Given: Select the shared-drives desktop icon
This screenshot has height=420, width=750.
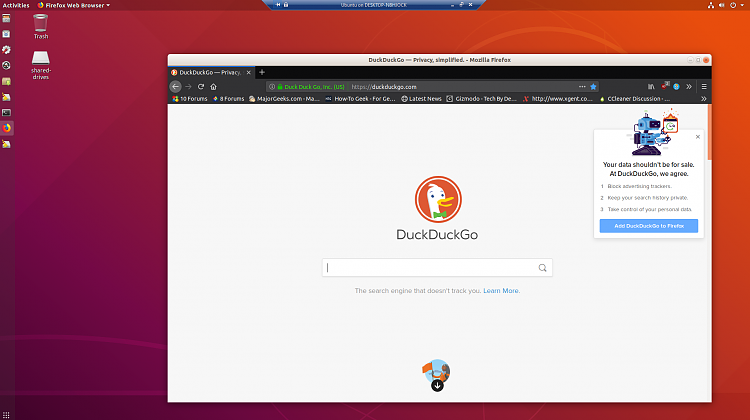Looking at the screenshot, I should click(x=41, y=65).
